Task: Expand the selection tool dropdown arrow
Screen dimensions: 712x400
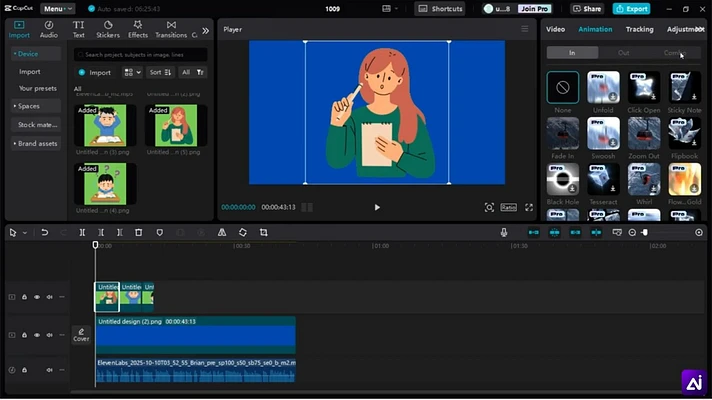Action: 25,233
